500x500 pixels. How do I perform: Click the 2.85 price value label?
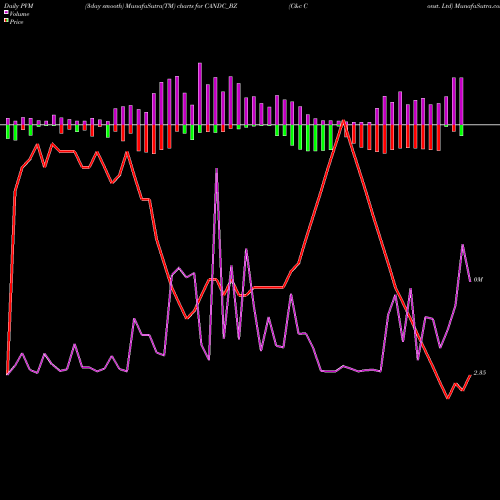480,373
